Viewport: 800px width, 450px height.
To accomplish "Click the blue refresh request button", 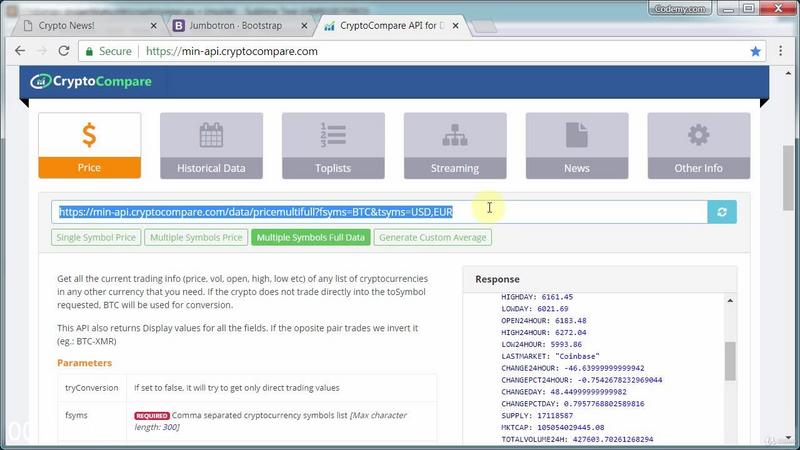I will [722, 212].
